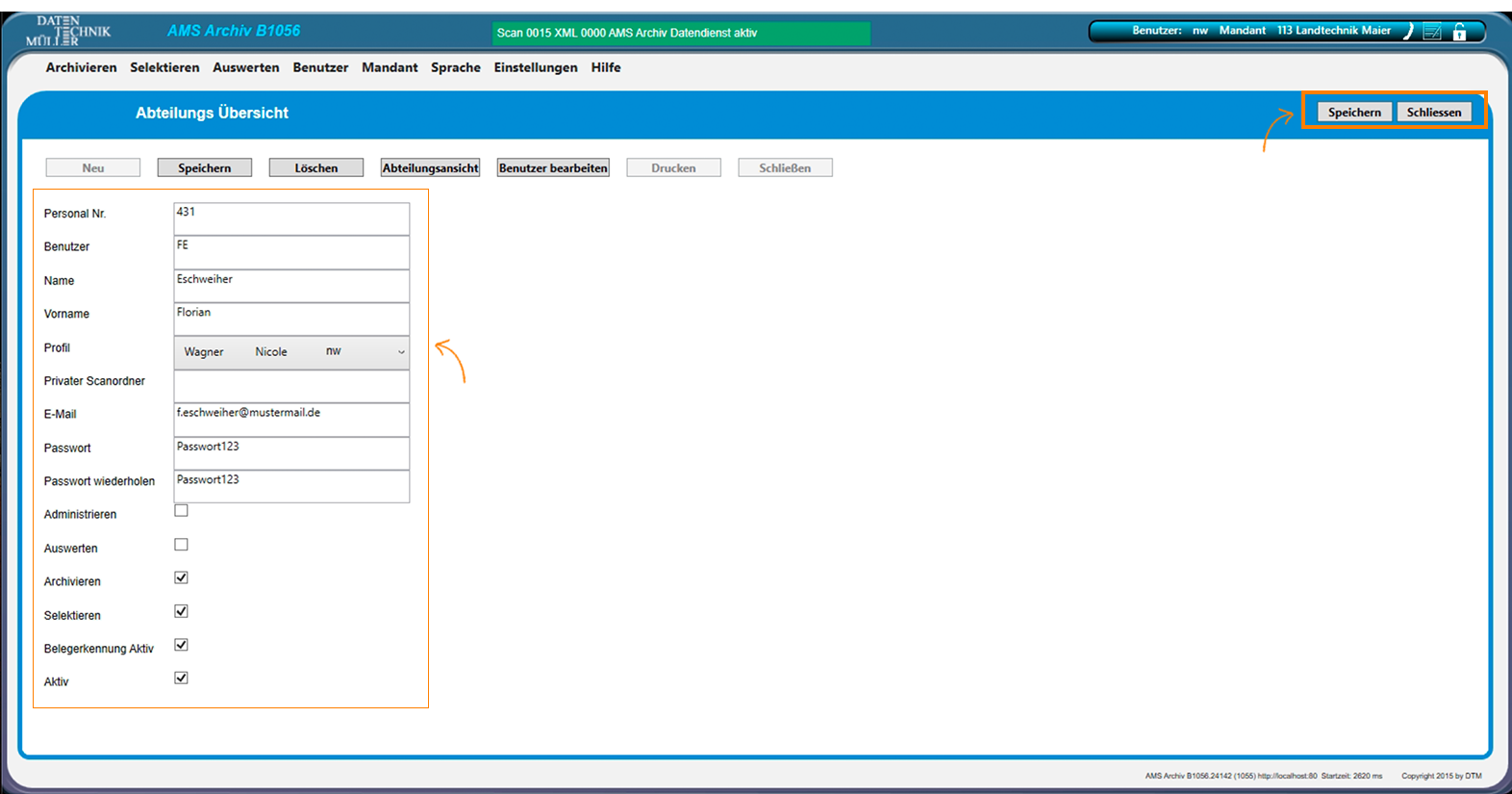1512x794 pixels.
Task: Open Abteilungsansicht view
Action: [x=430, y=168]
